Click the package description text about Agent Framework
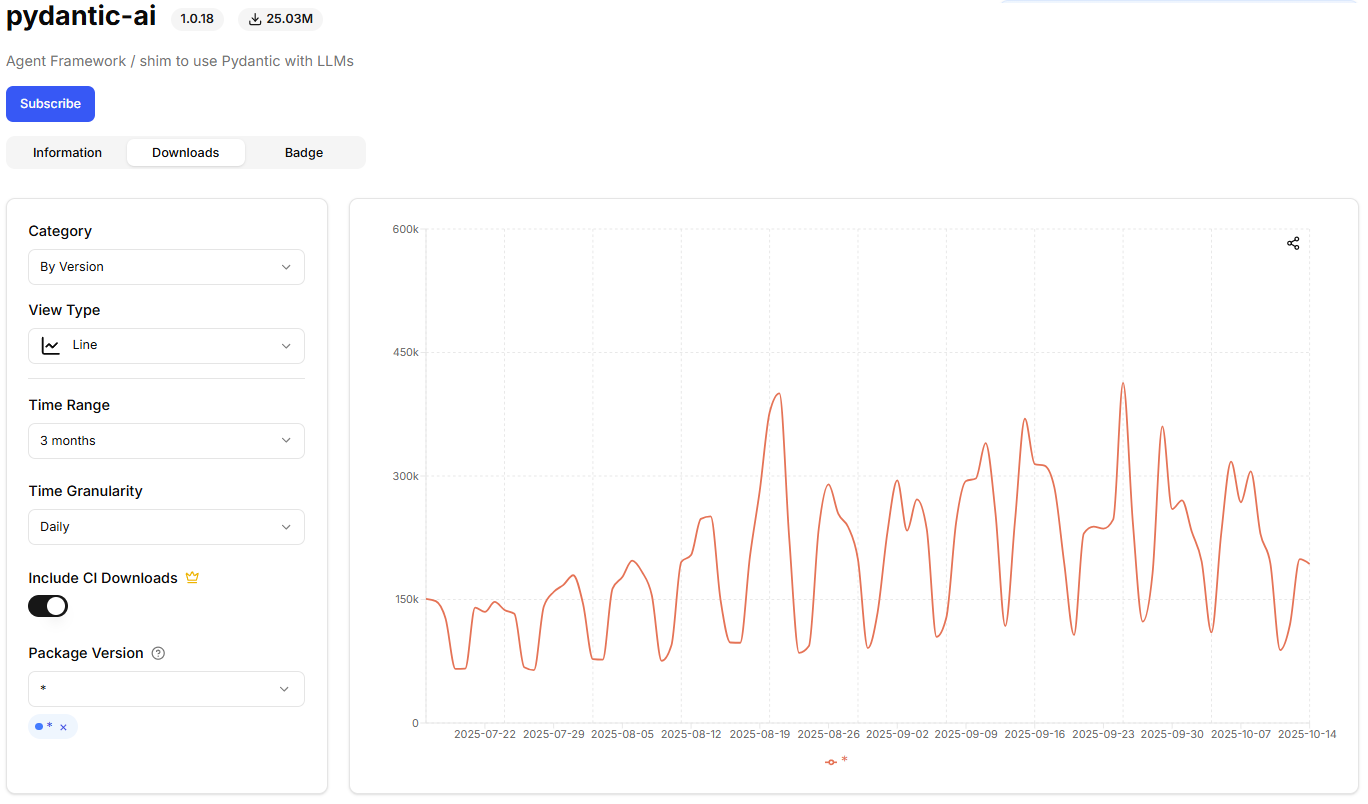Image resolution: width=1368 pixels, height=804 pixels. [x=180, y=61]
